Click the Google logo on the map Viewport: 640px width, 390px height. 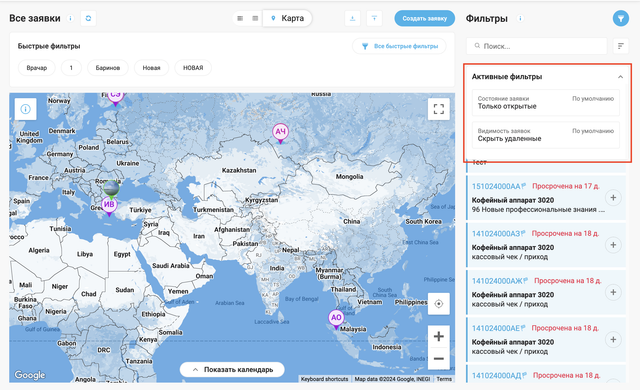click(29, 375)
